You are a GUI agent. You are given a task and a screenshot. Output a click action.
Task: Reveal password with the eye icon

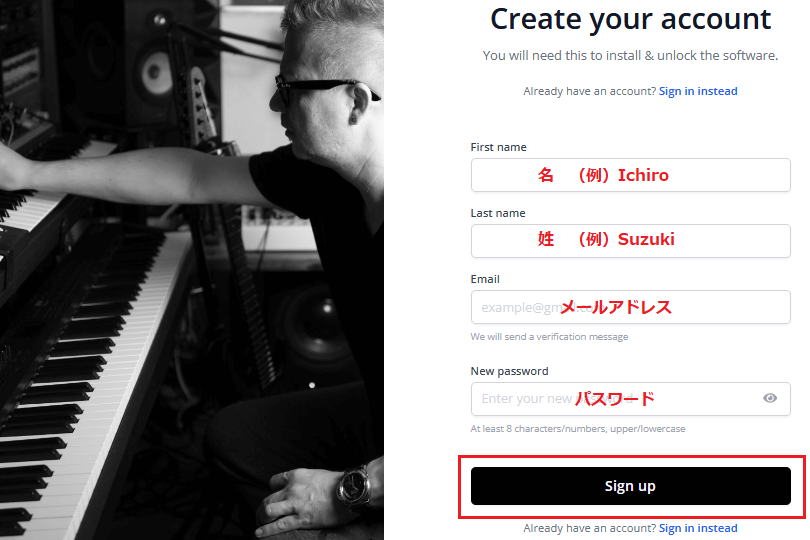coord(770,398)
